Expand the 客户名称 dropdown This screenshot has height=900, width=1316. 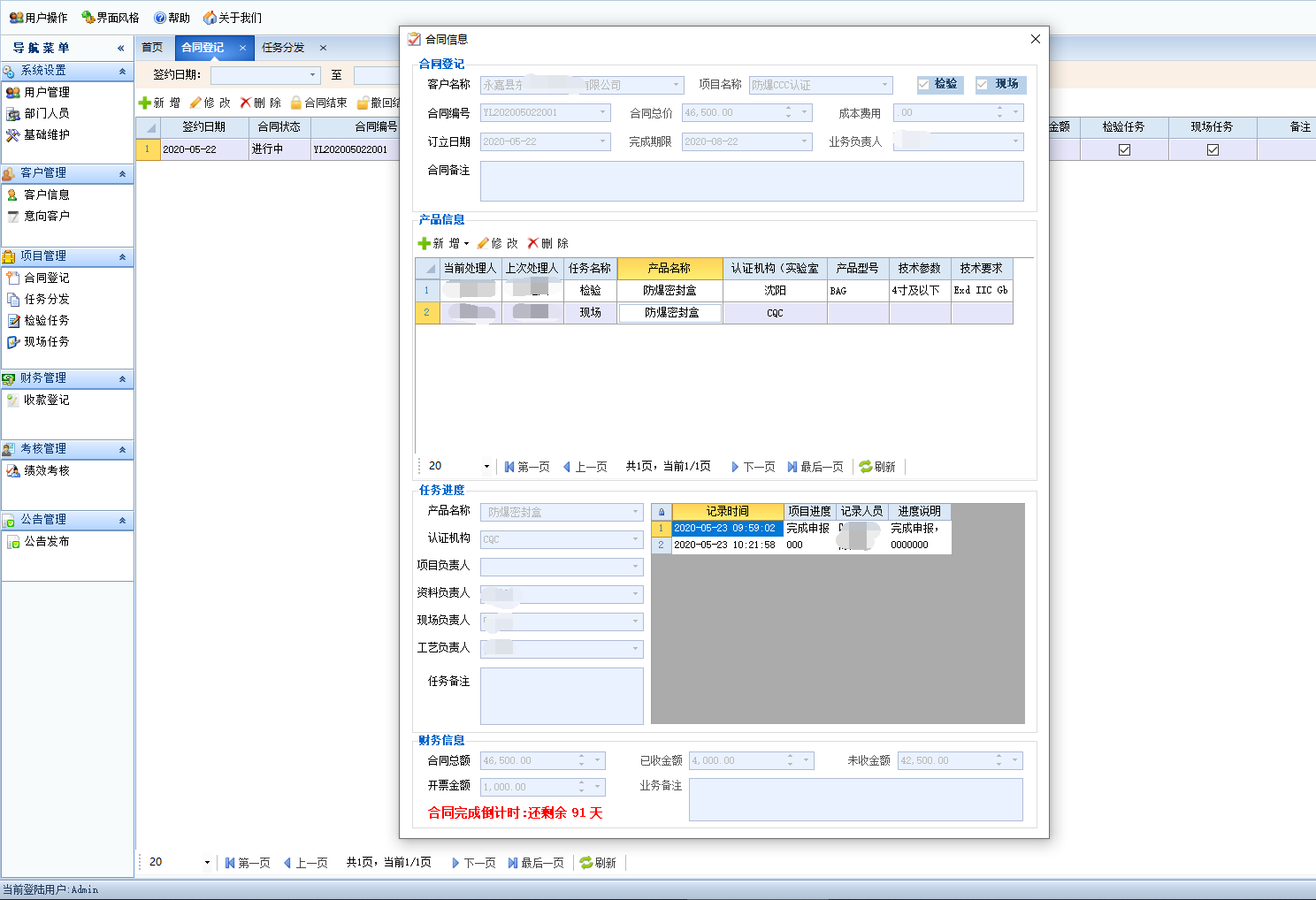coord(677,86)
